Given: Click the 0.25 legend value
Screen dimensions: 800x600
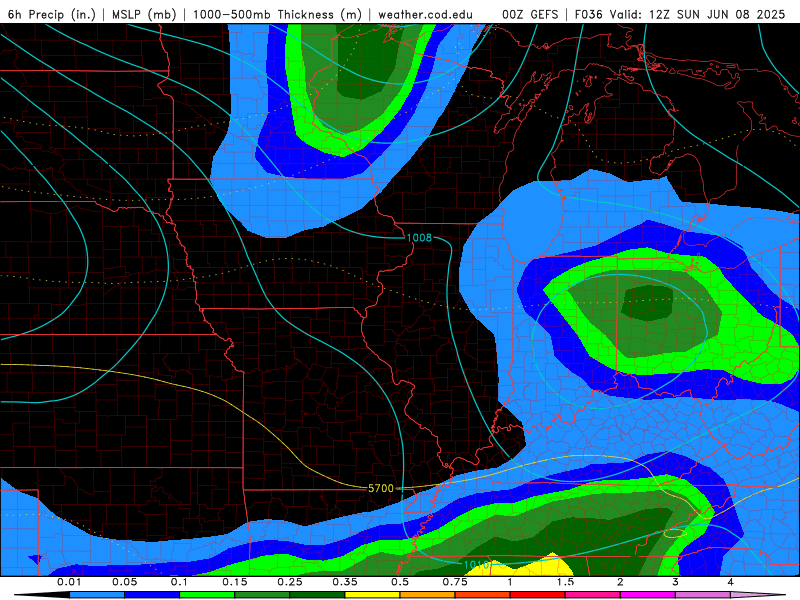Looking at the screenshot, I should click(x=290, y=582).
